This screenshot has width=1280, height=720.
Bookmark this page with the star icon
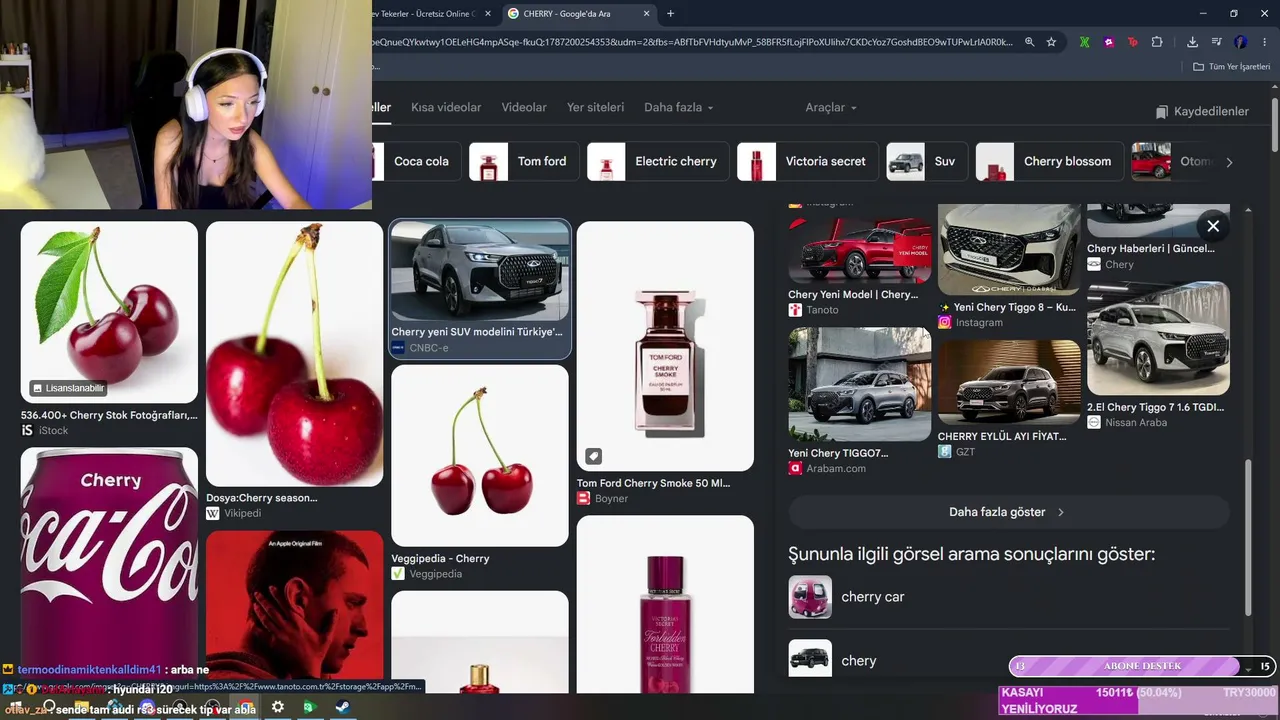[x=1051, y=42]
